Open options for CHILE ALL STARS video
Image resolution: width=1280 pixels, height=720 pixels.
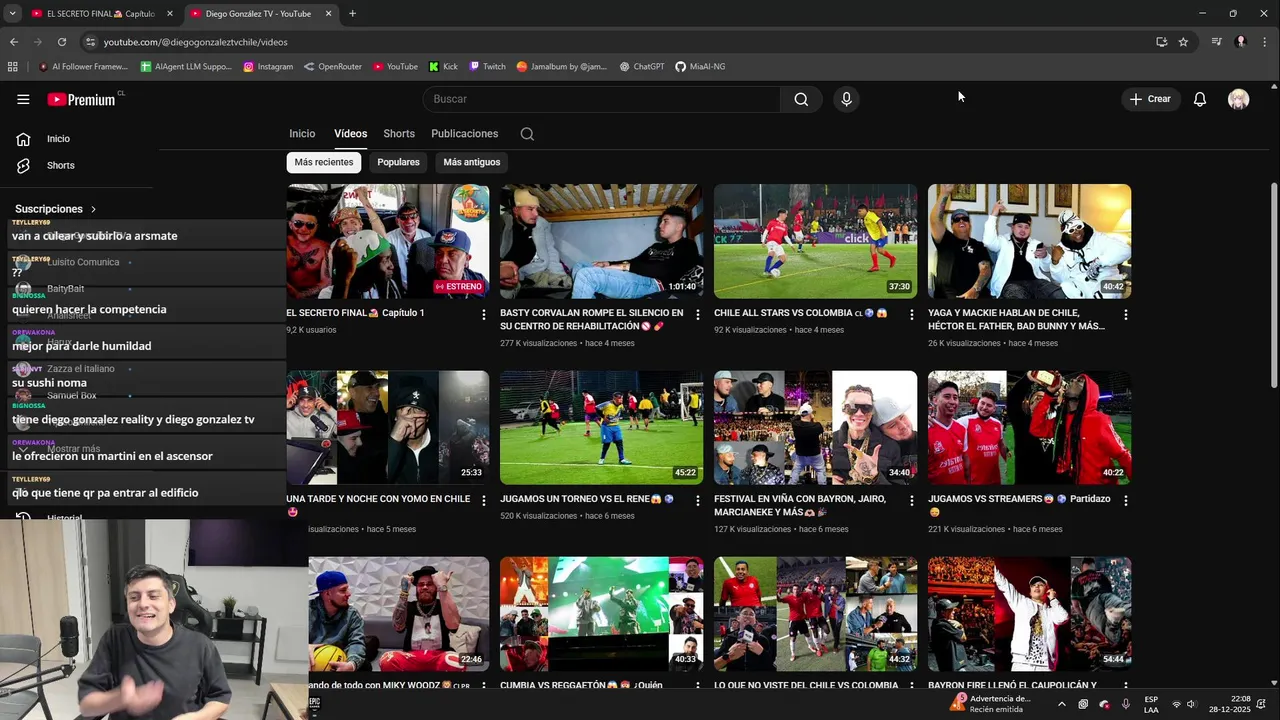click(x=912, y=314)
